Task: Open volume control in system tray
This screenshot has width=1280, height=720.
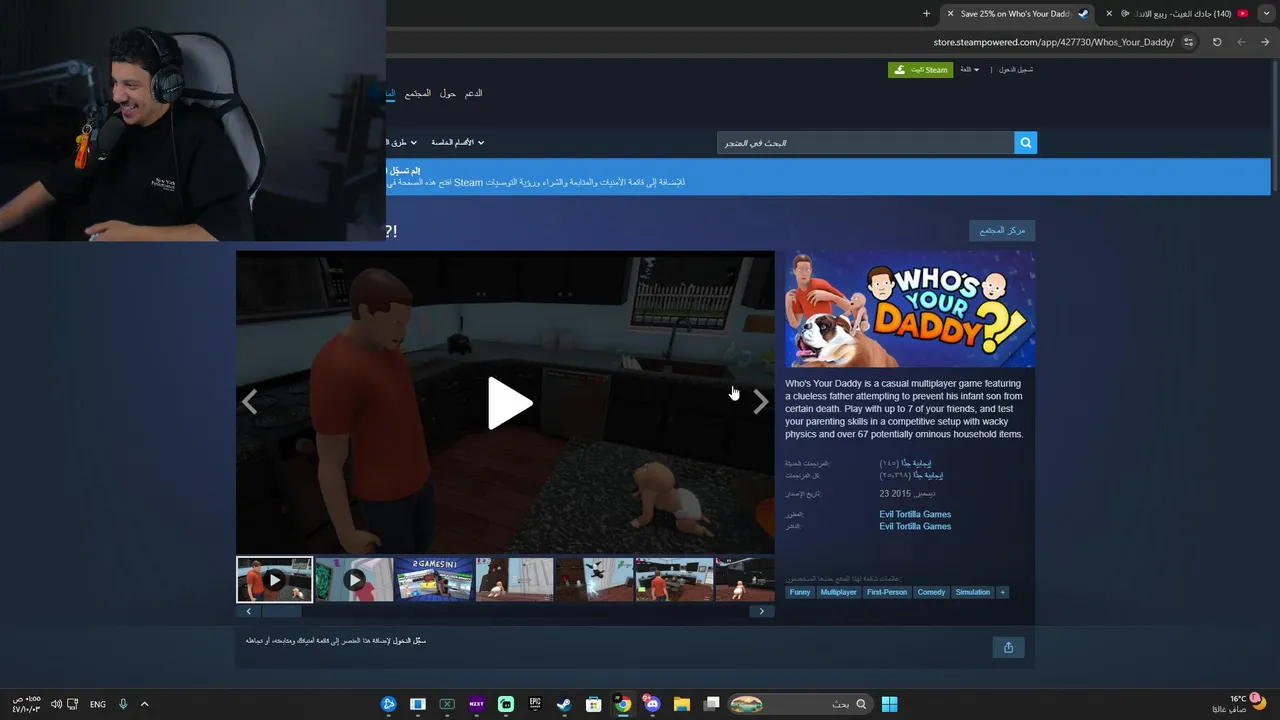Action: coord(56,704)
